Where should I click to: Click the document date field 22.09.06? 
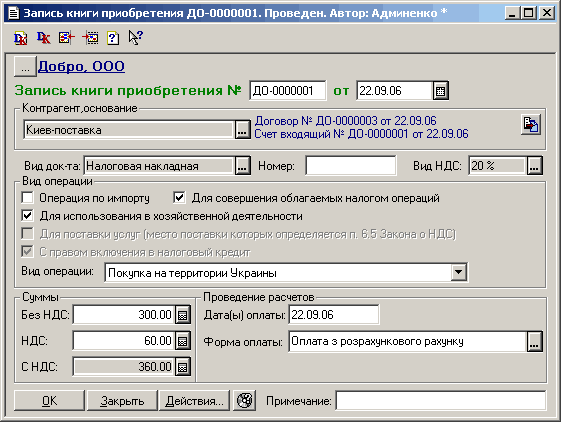tap(395, 91)
